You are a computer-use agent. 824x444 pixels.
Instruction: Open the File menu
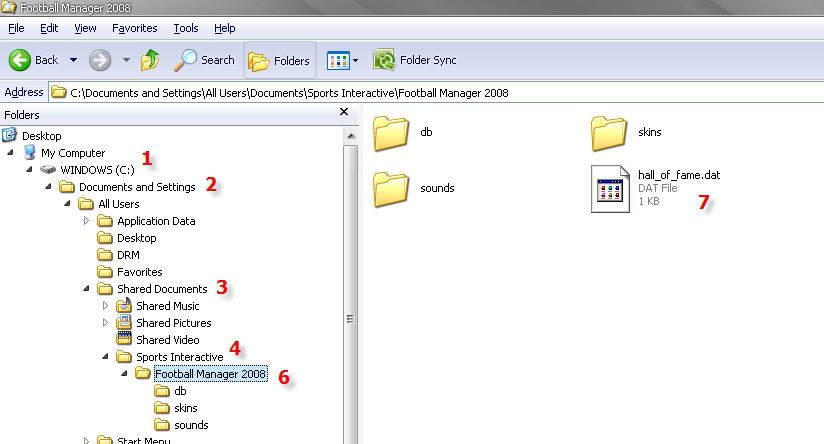coord(16,28)
